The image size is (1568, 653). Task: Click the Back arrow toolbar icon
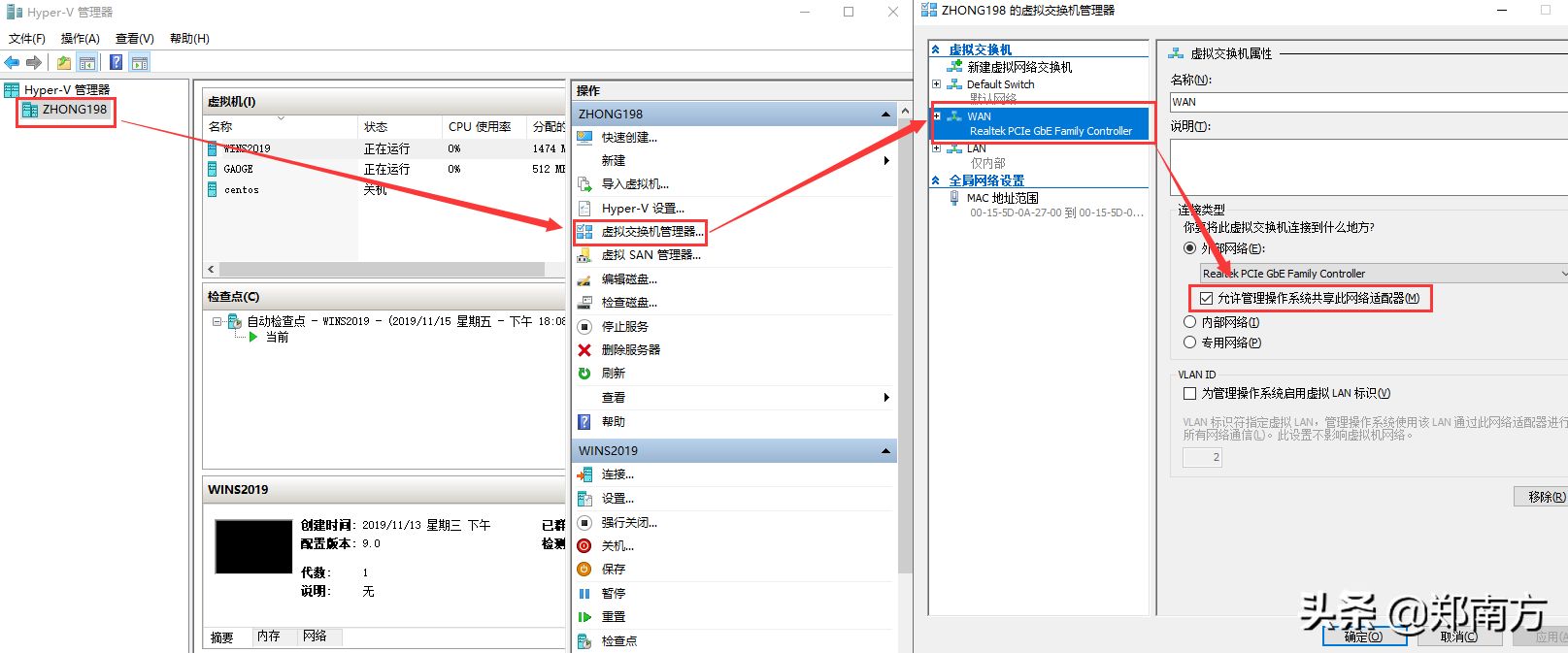(12, 62)
